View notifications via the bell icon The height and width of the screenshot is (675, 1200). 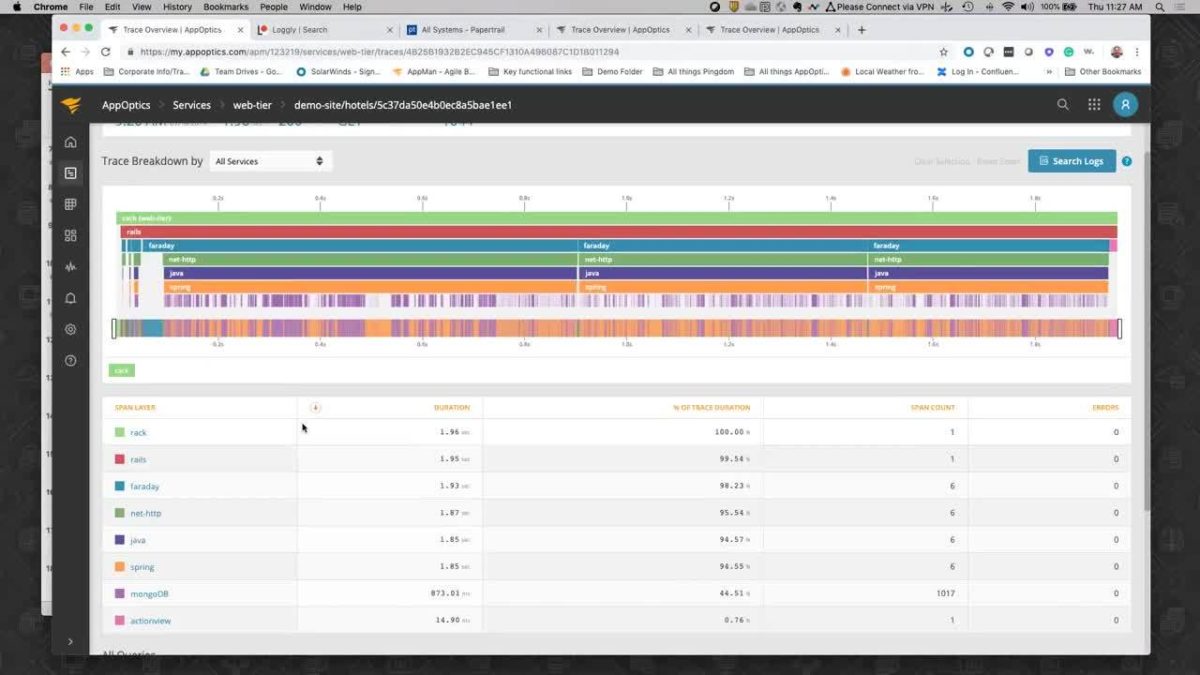tap(70, 298)
